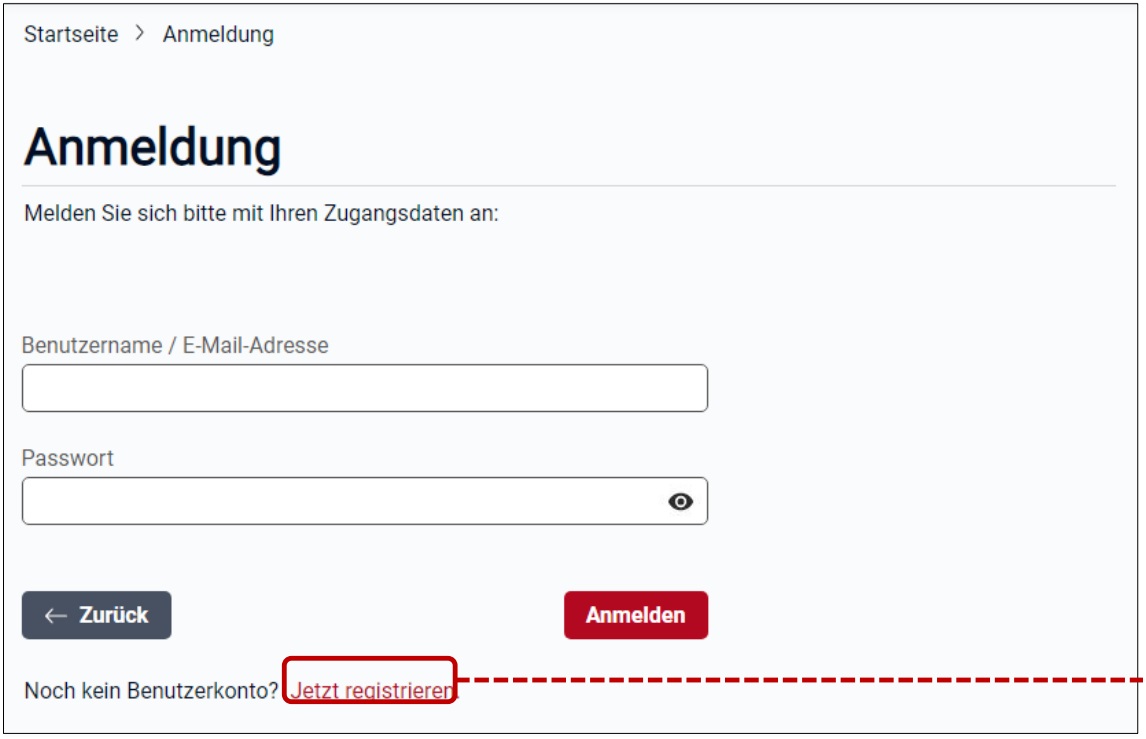Click the Passwort field label
The width and height of the screenshot is (1146, 739).
click(68, 458)
